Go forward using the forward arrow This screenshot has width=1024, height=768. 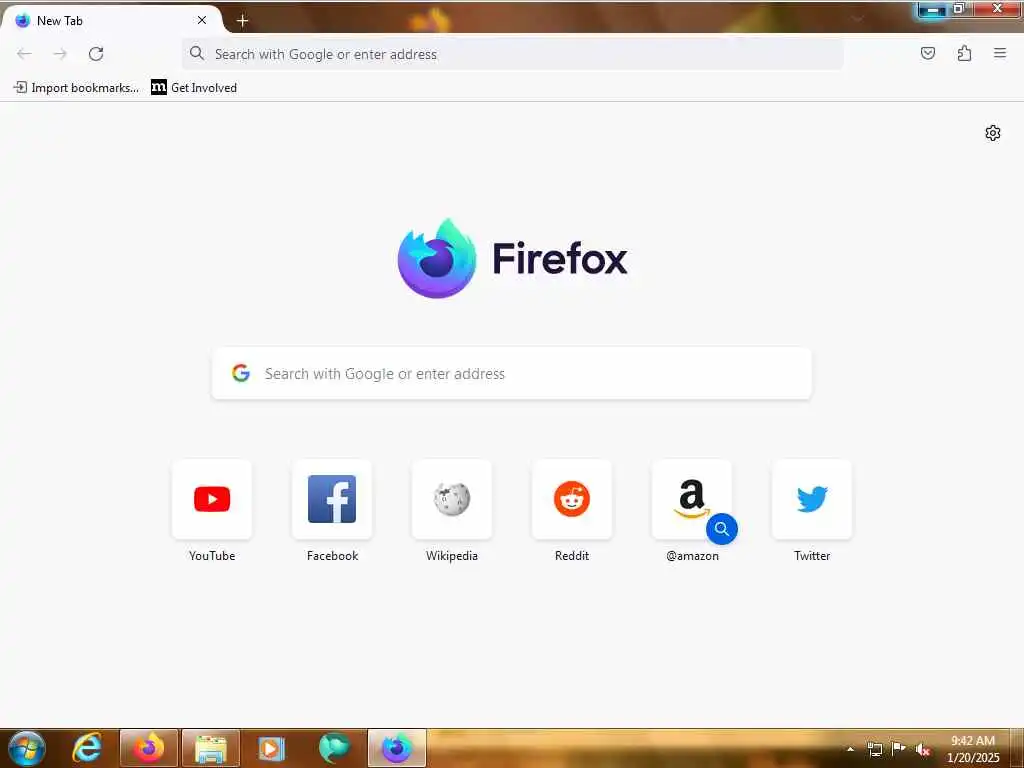tap(60, 54)
